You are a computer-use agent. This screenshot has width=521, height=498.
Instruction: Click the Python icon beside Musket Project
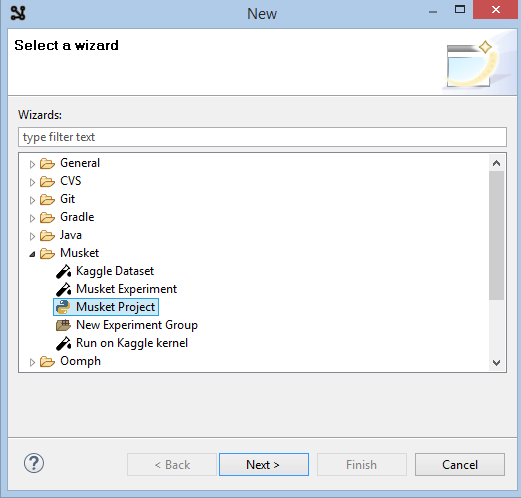[x=63, y=307]
